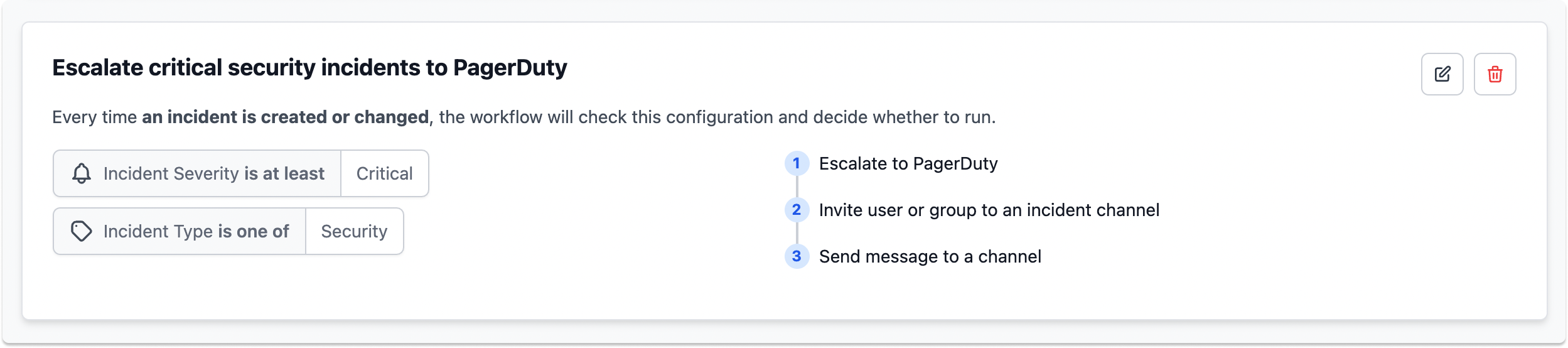Click the bell icon for Incident Severity
The image size is (1568, 348).
pyautogui.click(x=82, y=173)
